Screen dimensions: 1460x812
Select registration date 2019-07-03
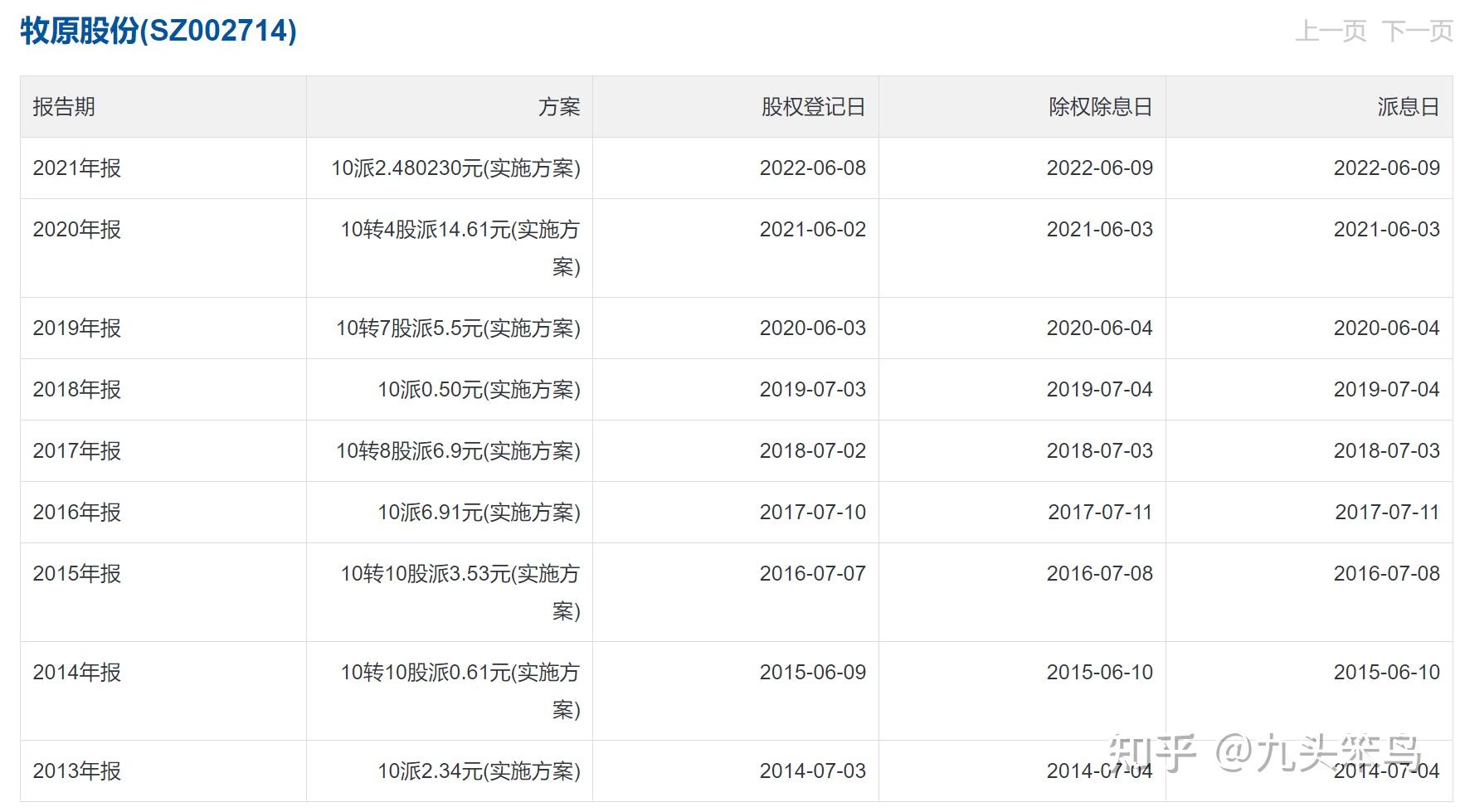coord(813,390)
